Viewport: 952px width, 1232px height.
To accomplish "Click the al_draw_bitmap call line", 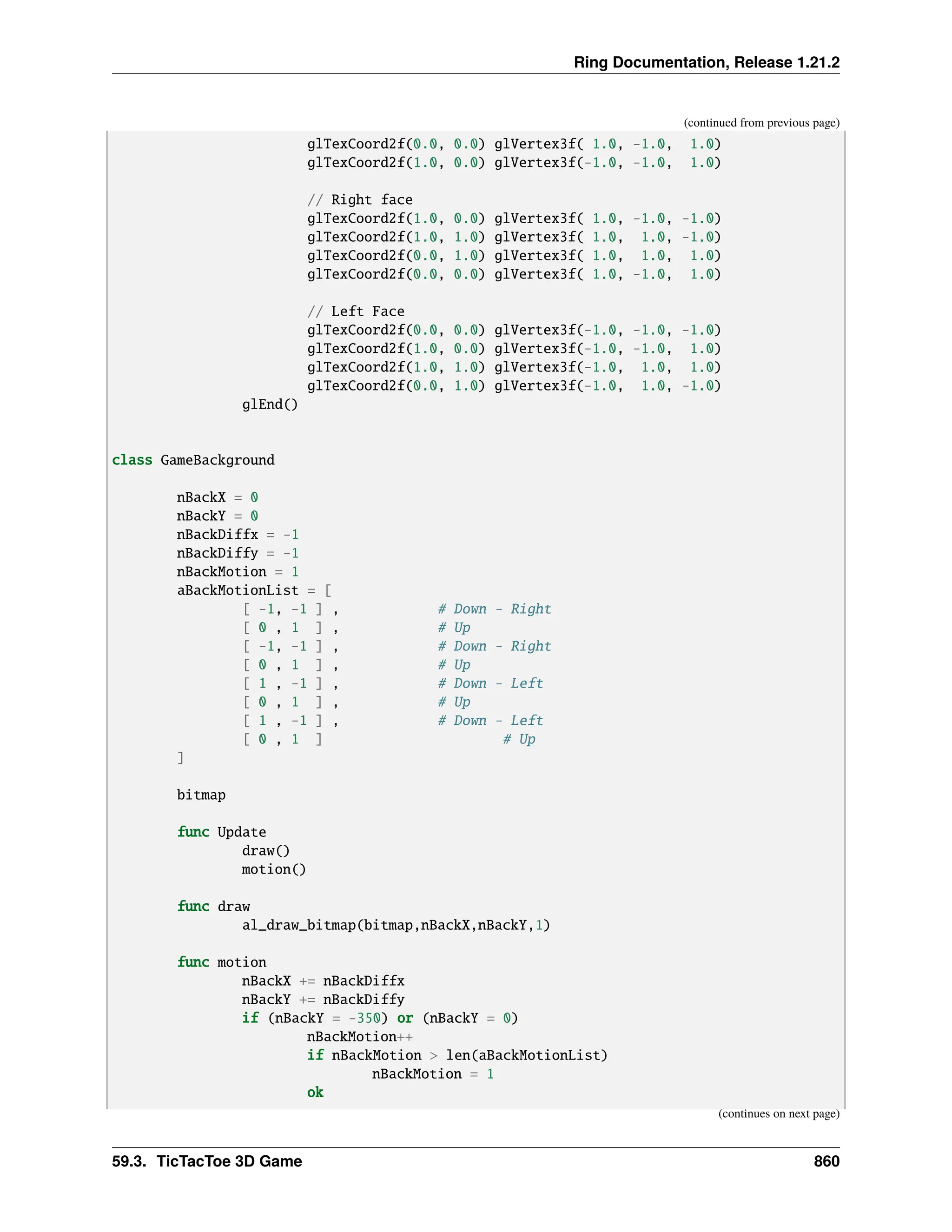I will [396, 925].
